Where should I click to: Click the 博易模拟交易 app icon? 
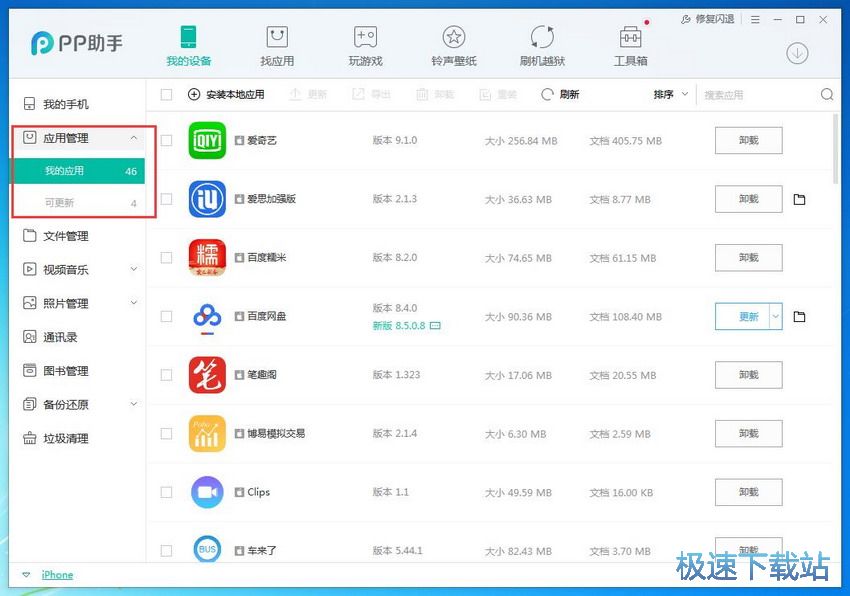[x=207, y=433]
